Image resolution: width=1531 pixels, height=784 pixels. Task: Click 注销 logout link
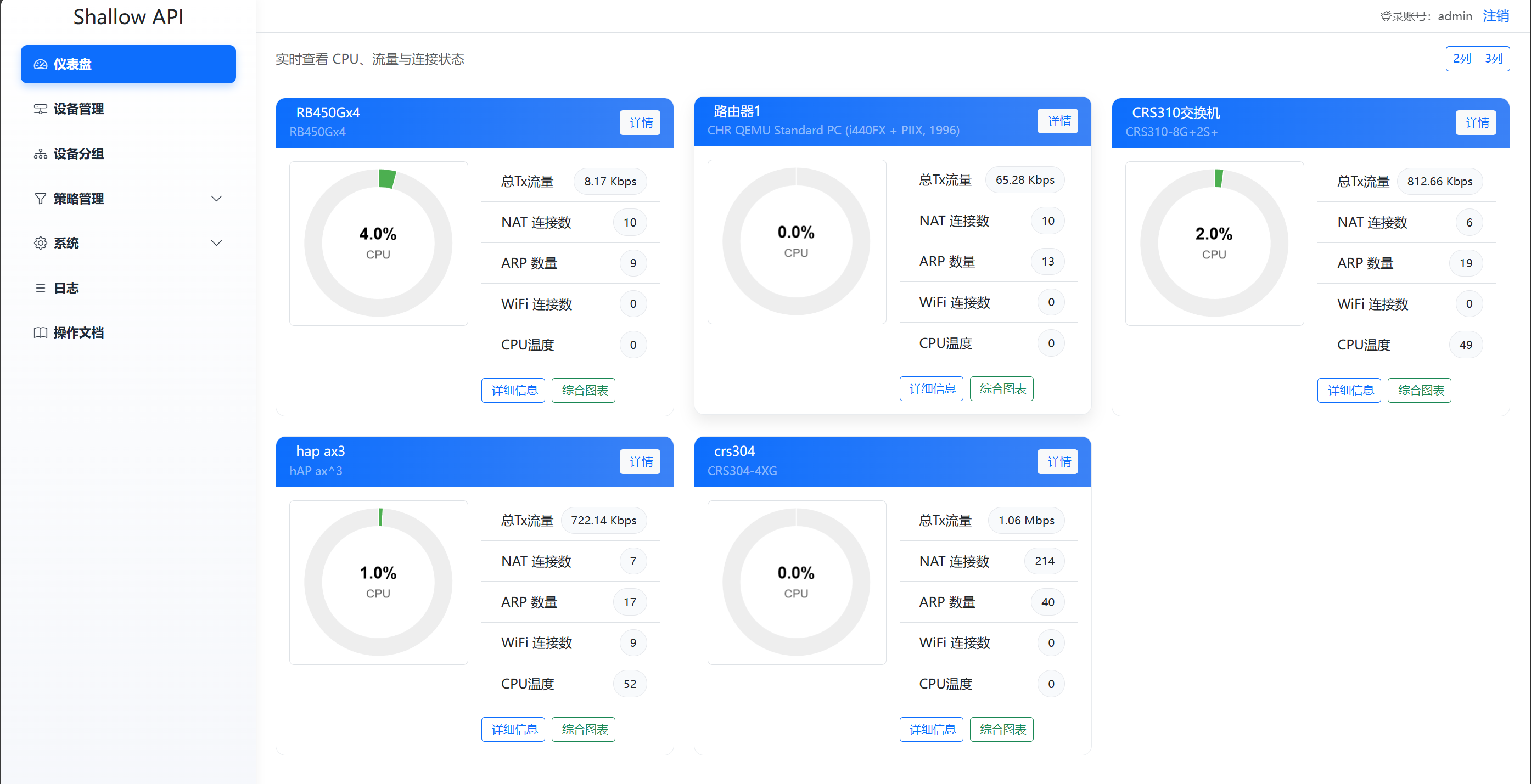pos(1495,16)
